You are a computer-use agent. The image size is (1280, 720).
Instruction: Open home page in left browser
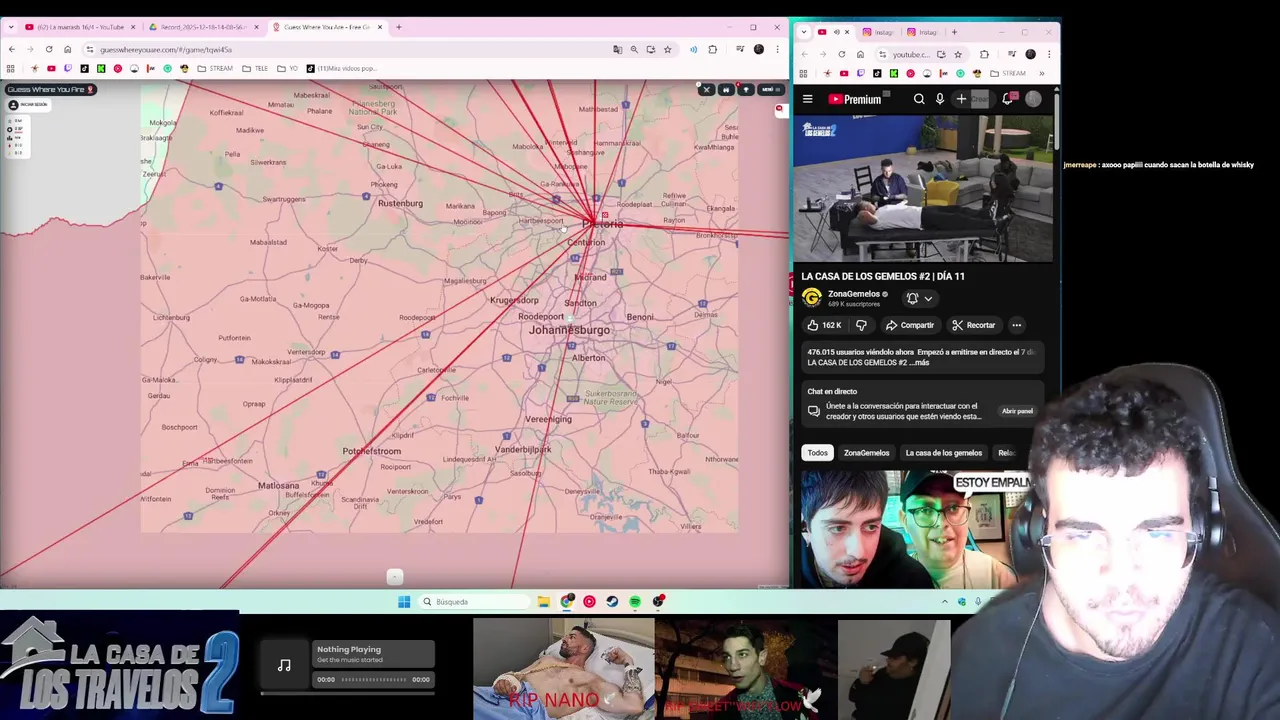pyautogui.click(x=68, y=49)
